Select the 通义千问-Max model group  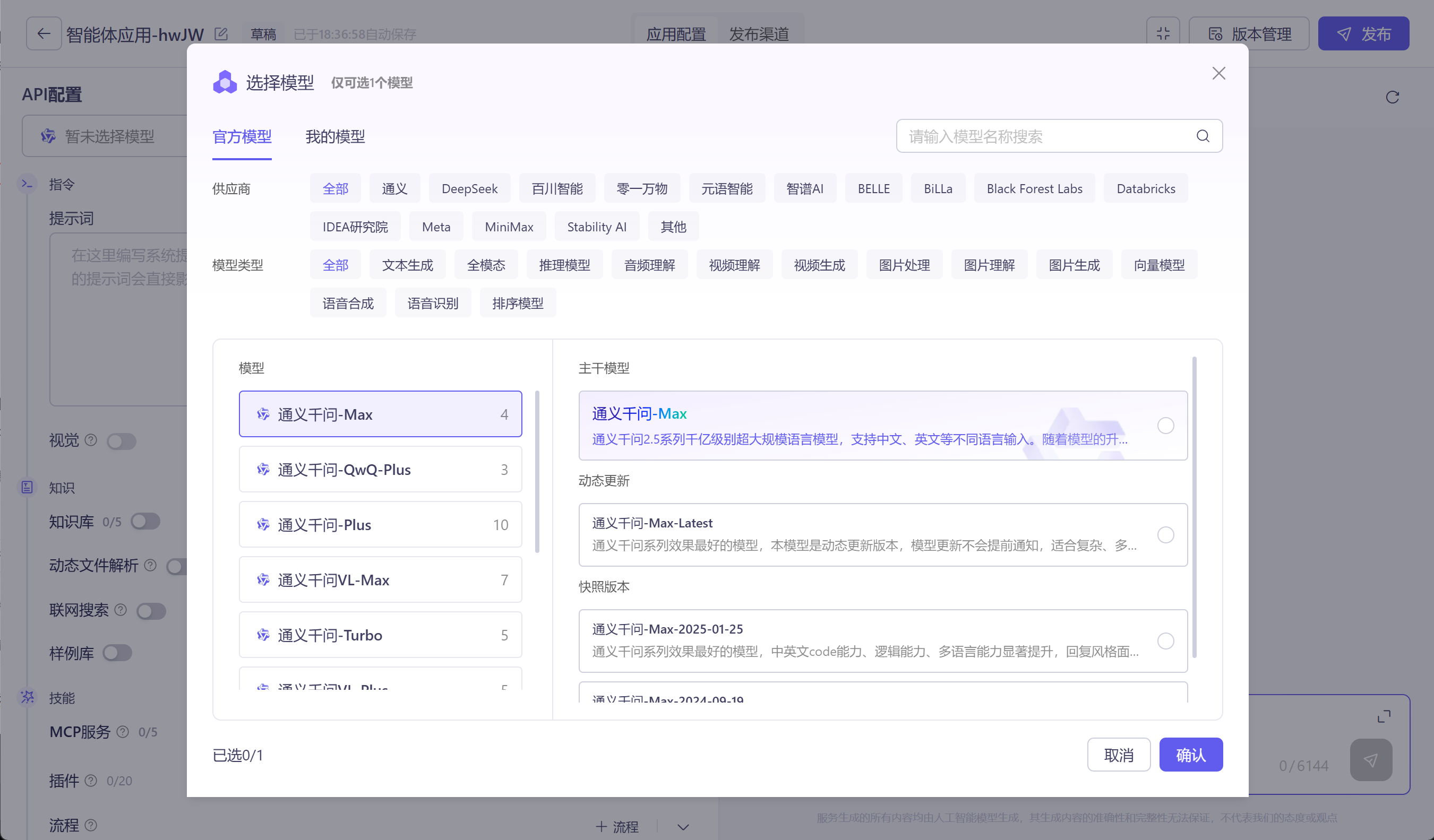click(380, 414)
